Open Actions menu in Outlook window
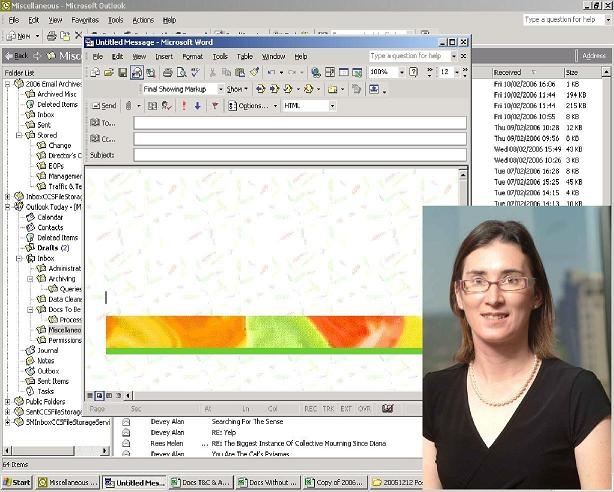This screenshot has height=492, width=614. [143, 20]
